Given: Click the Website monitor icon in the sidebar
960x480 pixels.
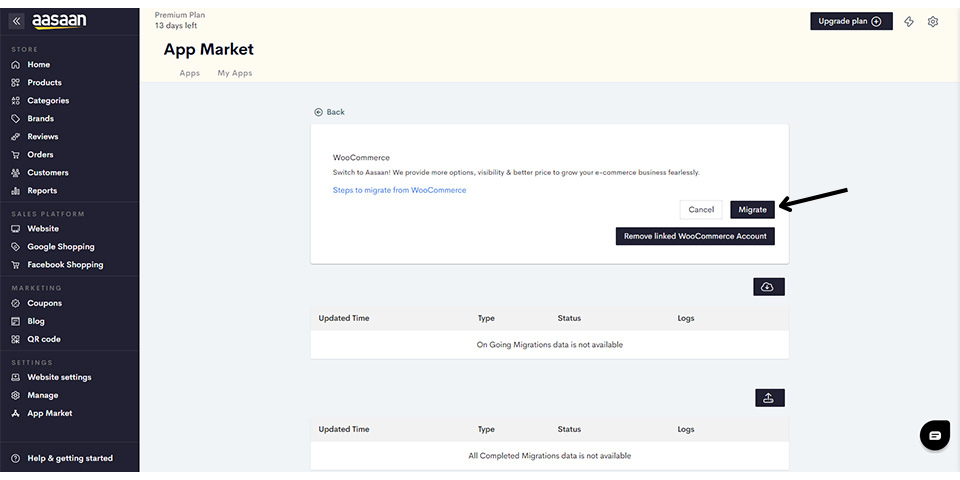Looking at the screenshot, I should click(x=16, y=228).
